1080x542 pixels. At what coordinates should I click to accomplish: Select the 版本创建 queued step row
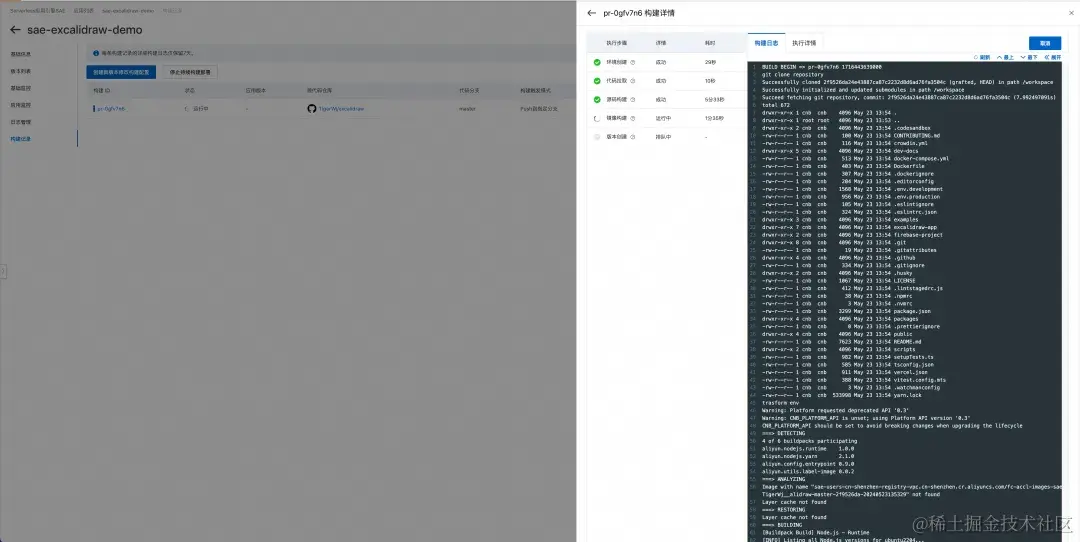click(665, 137)
